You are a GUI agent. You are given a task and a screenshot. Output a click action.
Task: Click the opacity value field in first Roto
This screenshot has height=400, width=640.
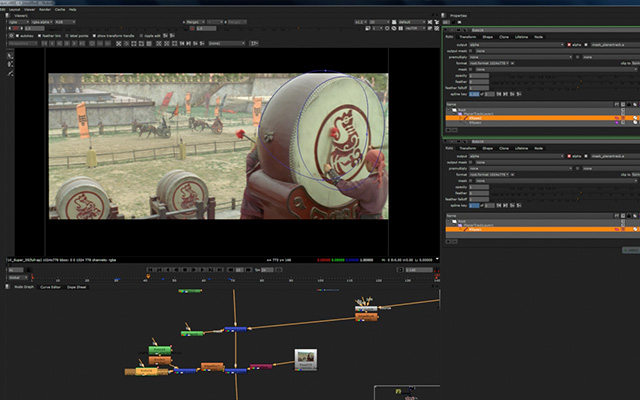478,76
